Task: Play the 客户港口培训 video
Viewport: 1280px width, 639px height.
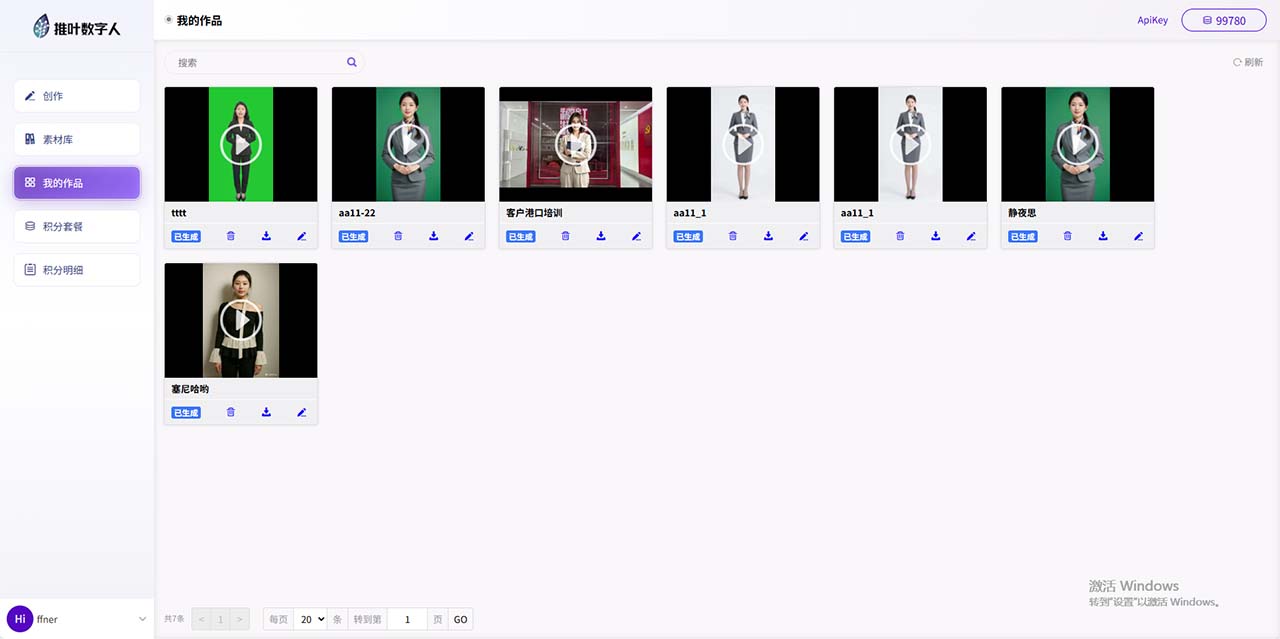Action: 575,145
